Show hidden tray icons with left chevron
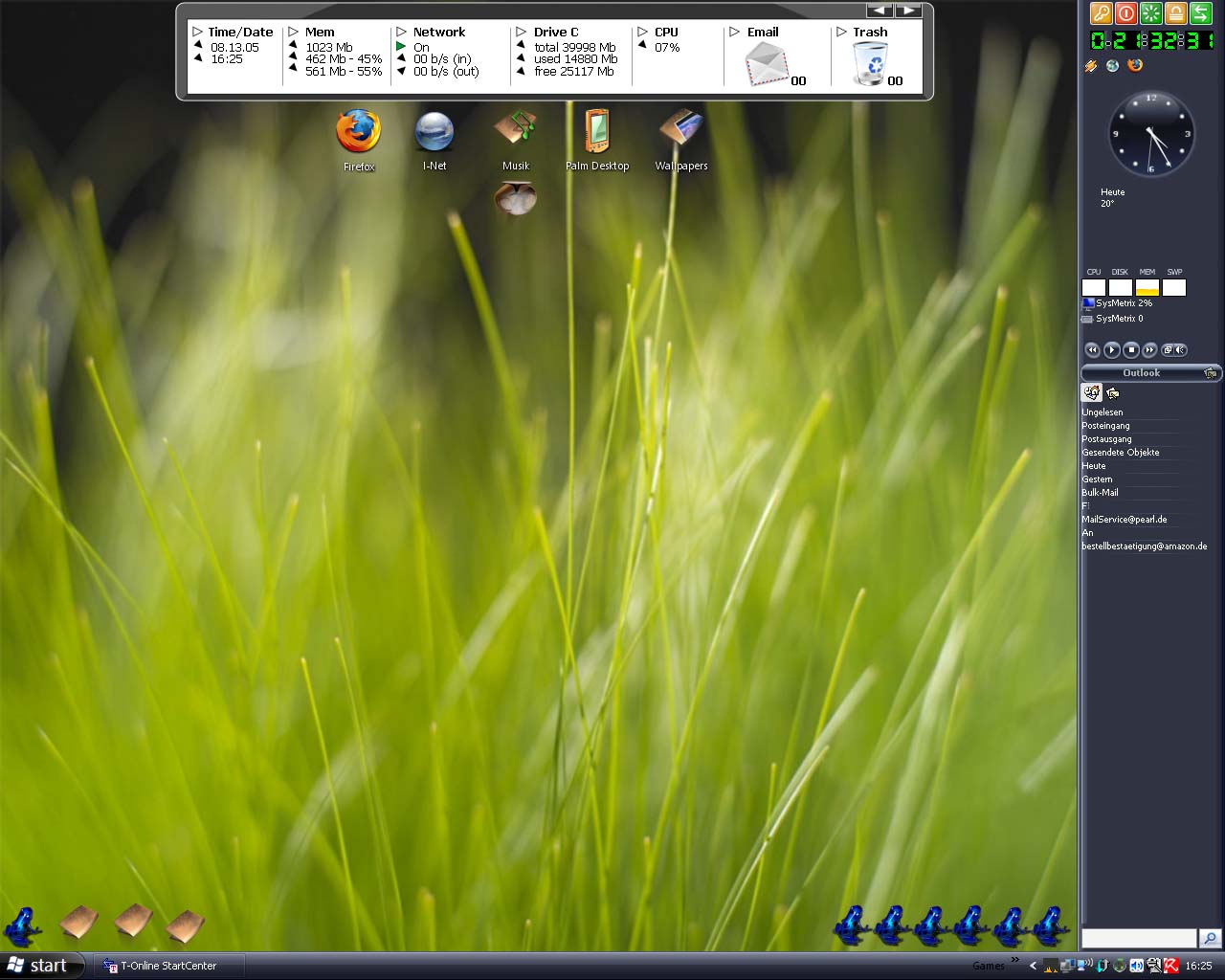1225x980 pixels. (x=1034, y=966)
